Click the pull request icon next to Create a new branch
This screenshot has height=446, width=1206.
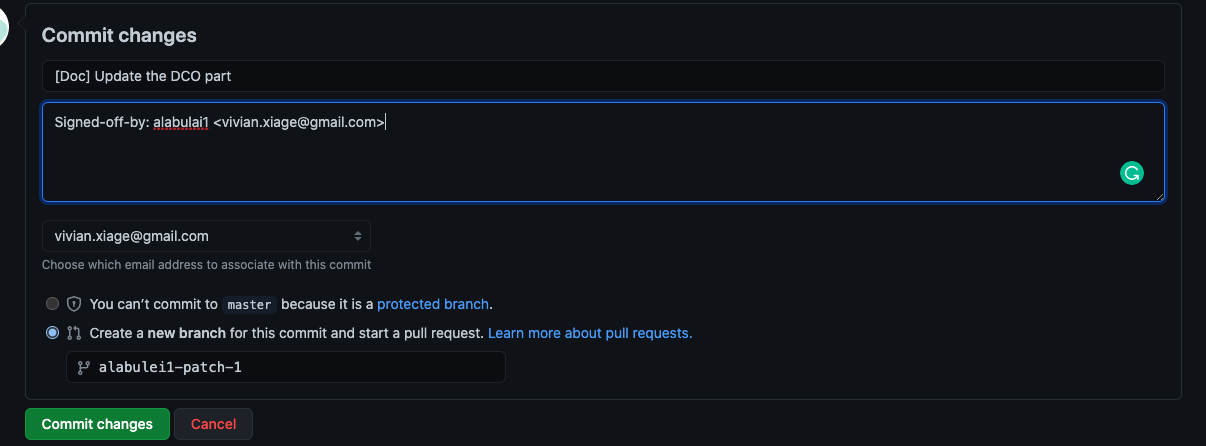tap(73, 333)
